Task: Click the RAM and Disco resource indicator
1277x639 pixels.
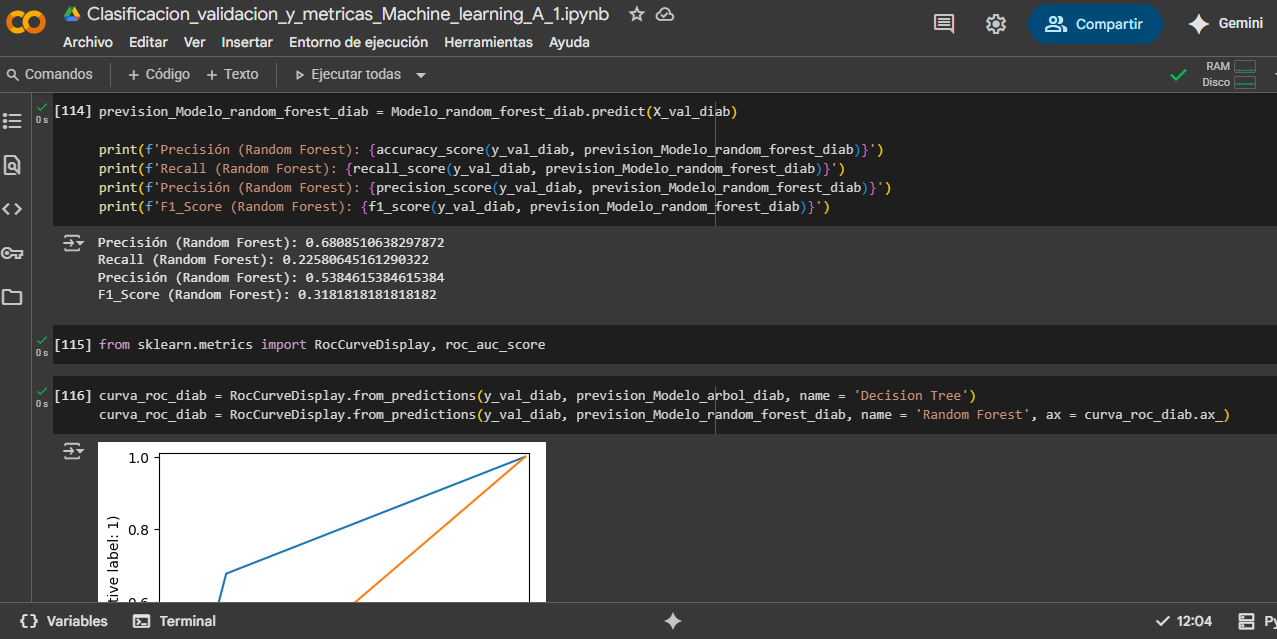Action: [1229, 74]
